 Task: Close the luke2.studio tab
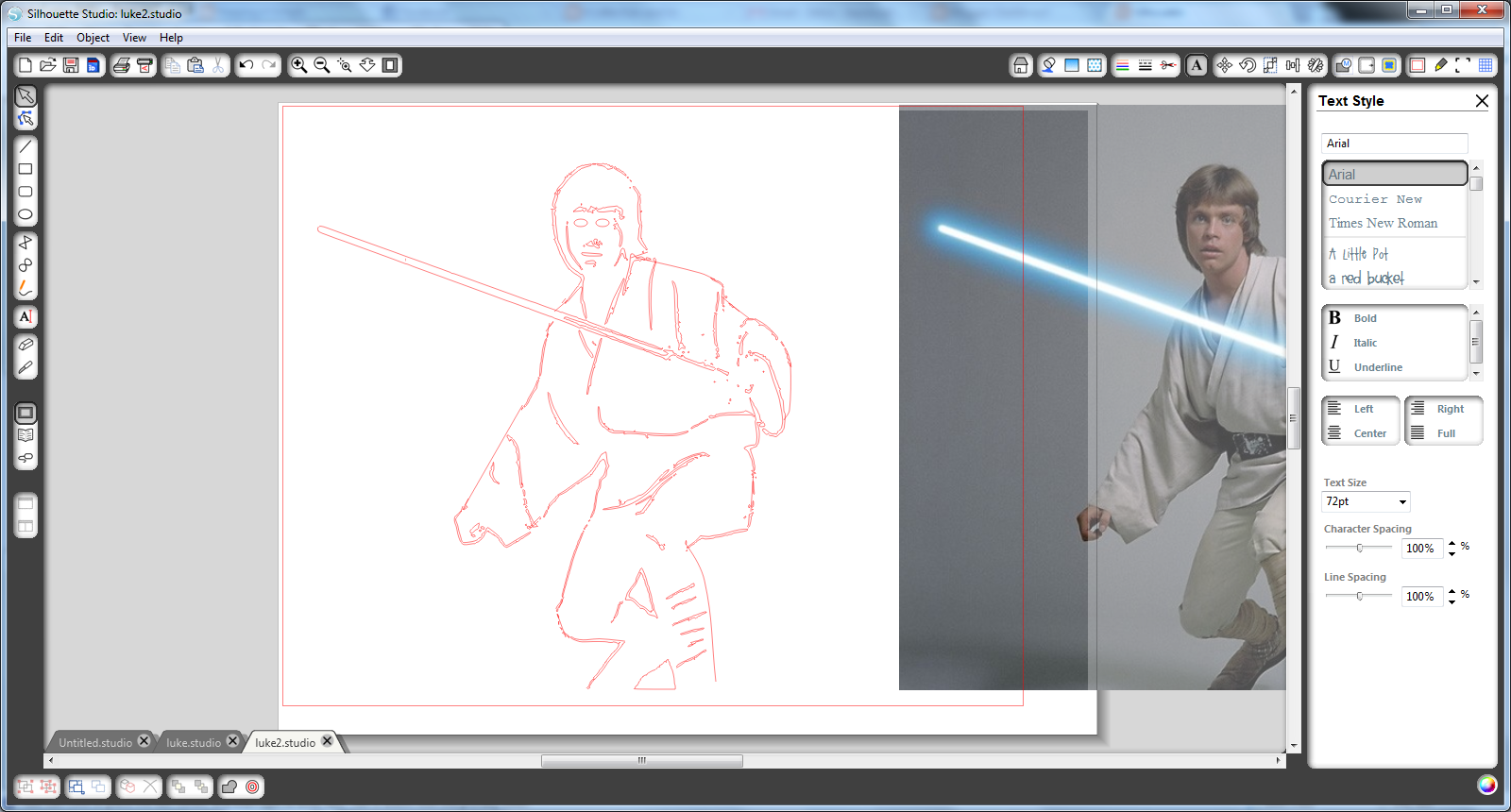[328, 741]
